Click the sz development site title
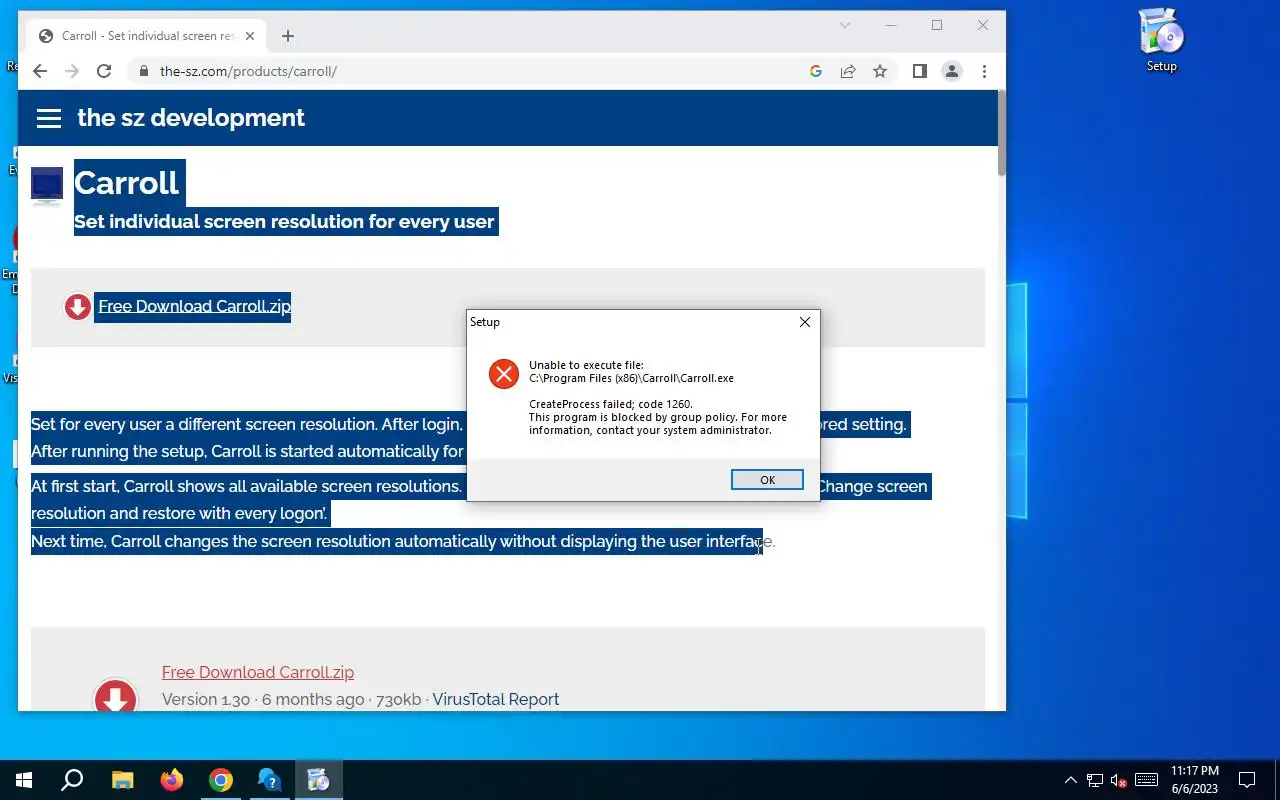The image size is (1280, 800). [x=191, y=117]
